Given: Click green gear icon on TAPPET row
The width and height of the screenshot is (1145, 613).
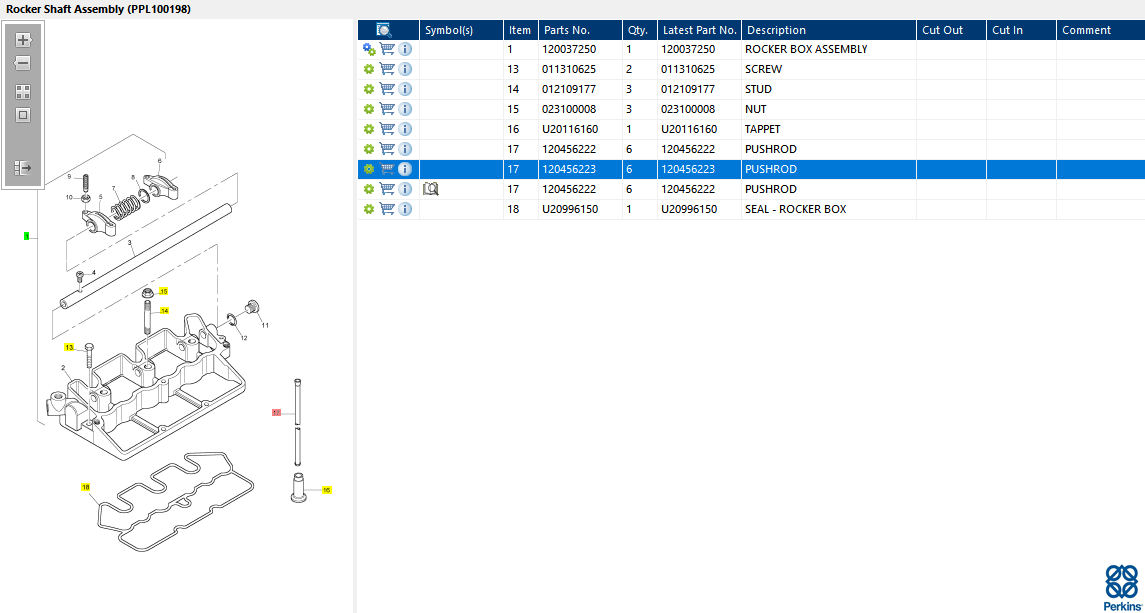Looking at the screenshot, I should tap(369, 129).
